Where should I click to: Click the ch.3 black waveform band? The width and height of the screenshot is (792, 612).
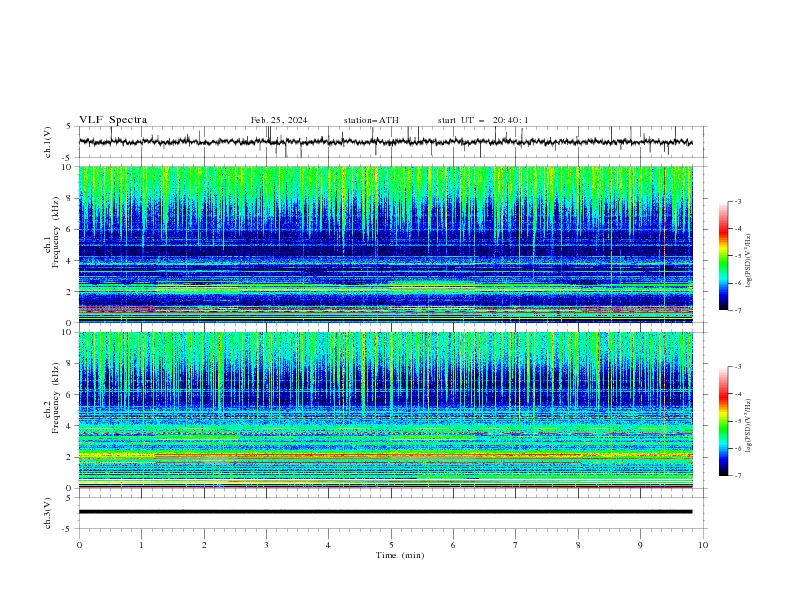coord(385,512)
